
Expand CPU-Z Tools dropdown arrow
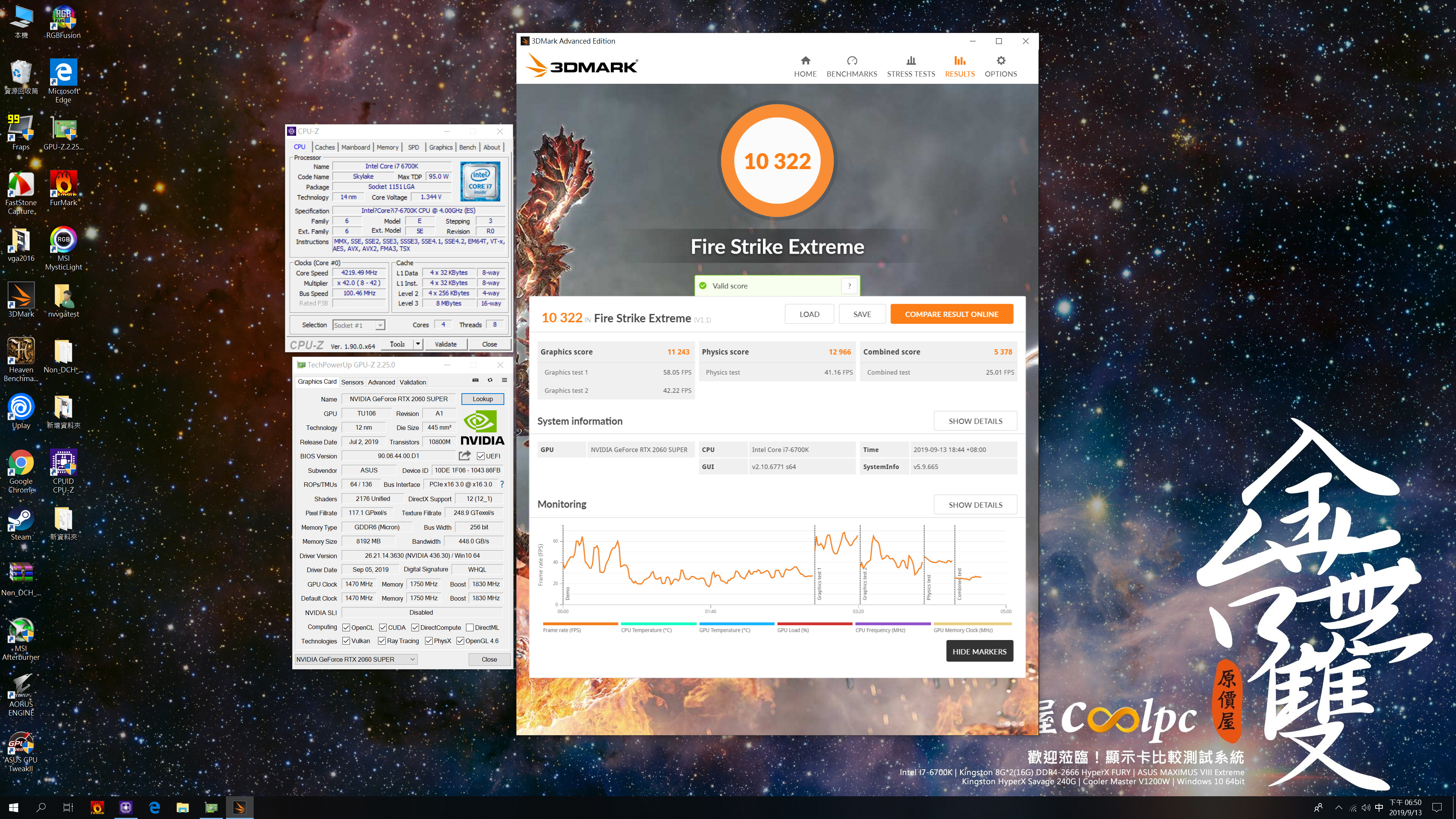(418, 344)
